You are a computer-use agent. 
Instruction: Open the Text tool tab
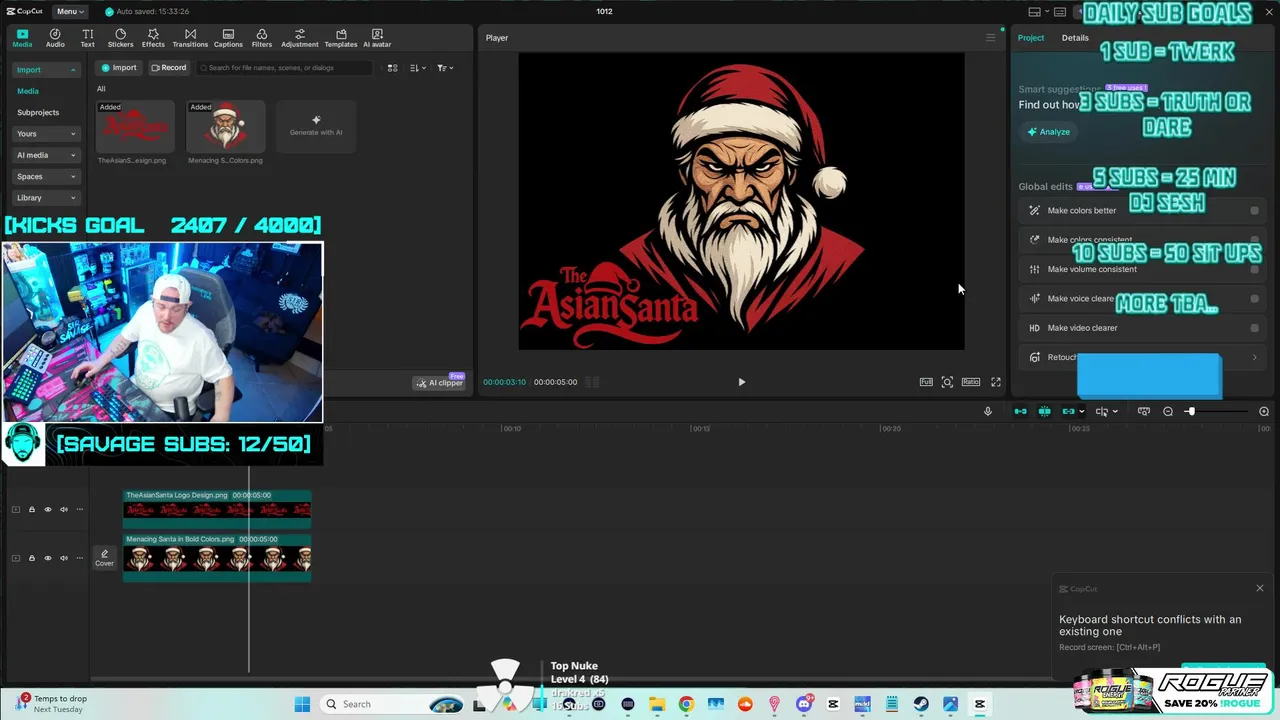(x=87, y=38)
